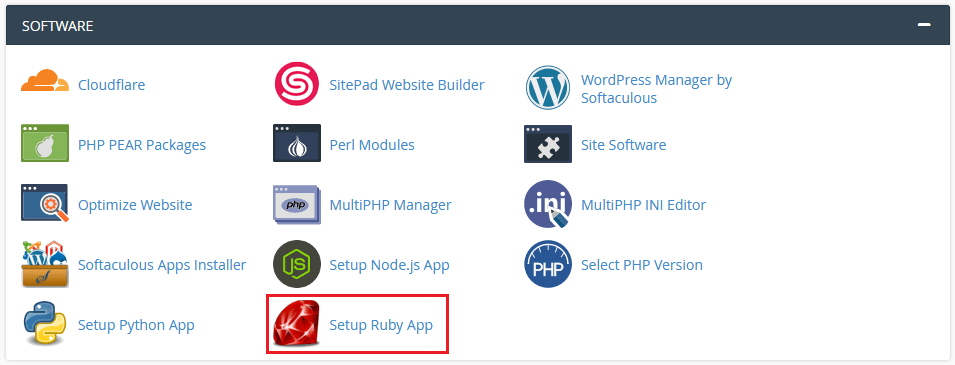
Task: Click the Select PHP Version gauge icon
Action: [548, 264]
